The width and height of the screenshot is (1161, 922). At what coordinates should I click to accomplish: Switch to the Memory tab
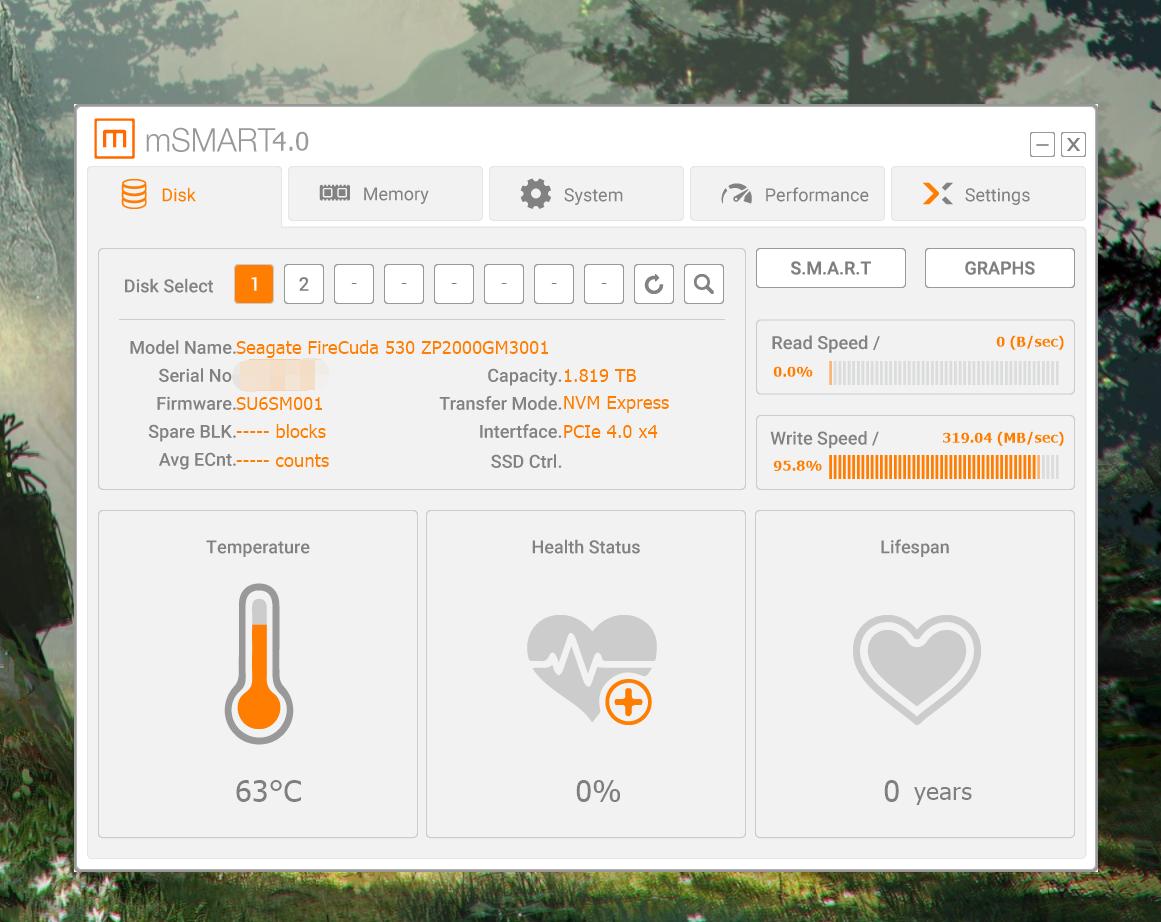(385, 194)
